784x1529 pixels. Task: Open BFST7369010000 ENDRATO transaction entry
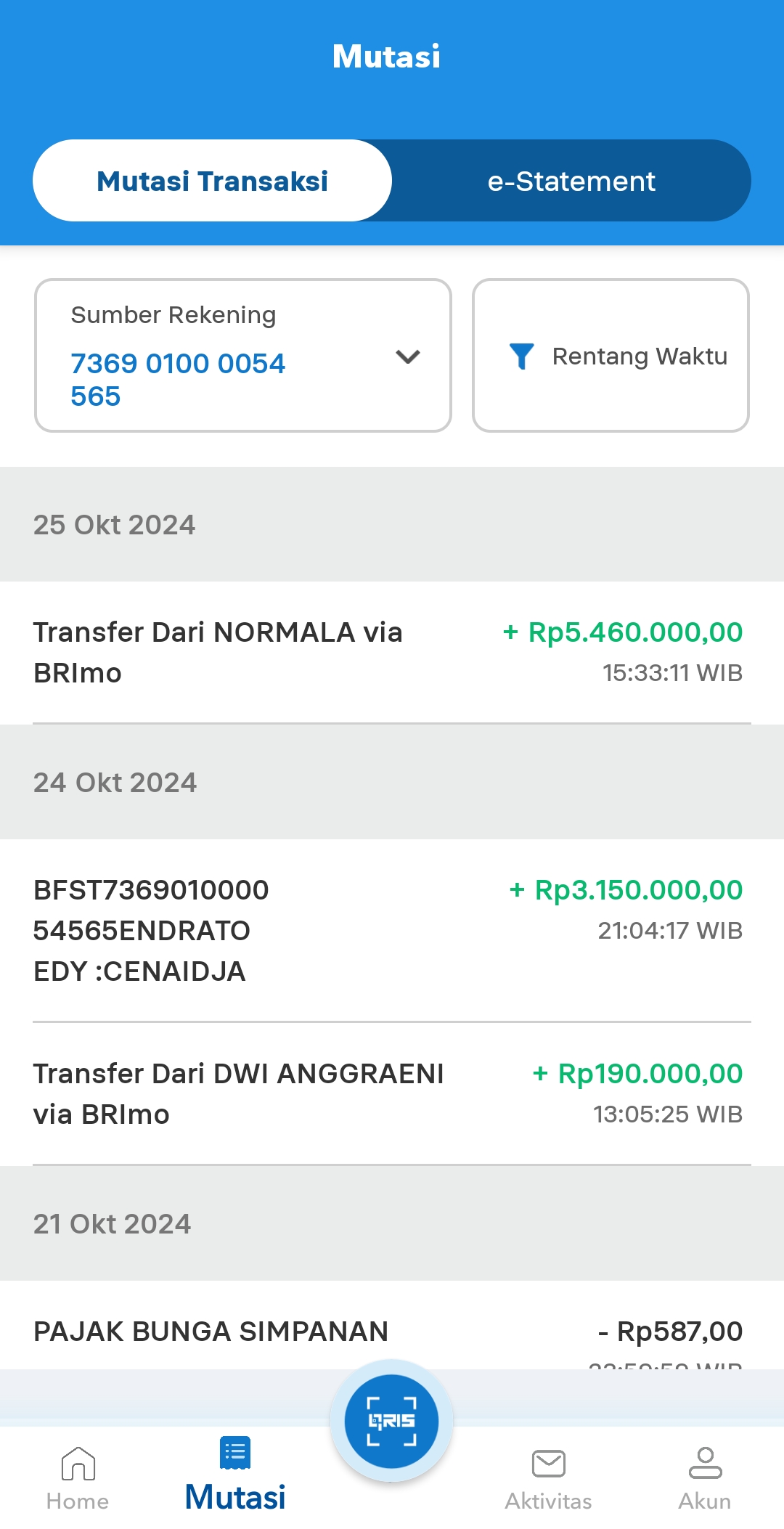point(151,930)
